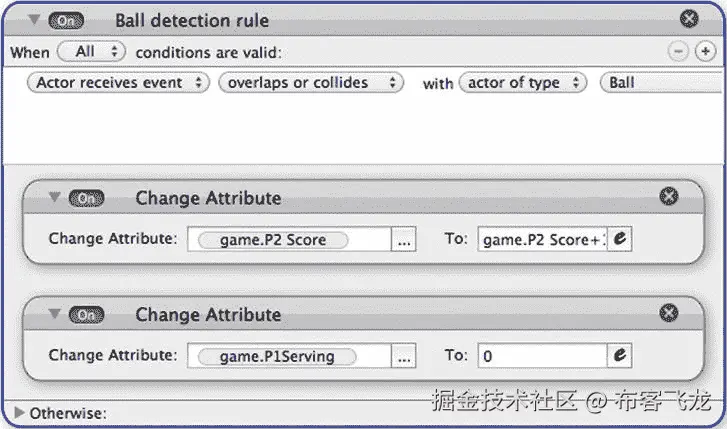Click the To field containing 0
727x429 pixels.
point(542,356)
